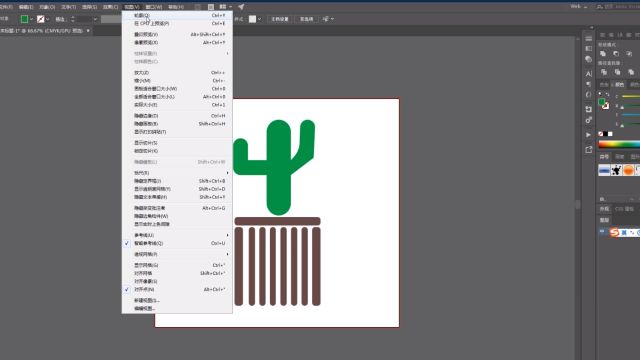This screenshot has height=360, width=640.
Task: Uncheck Smart Guides (Ctrl+U) item
Action: 177,243
